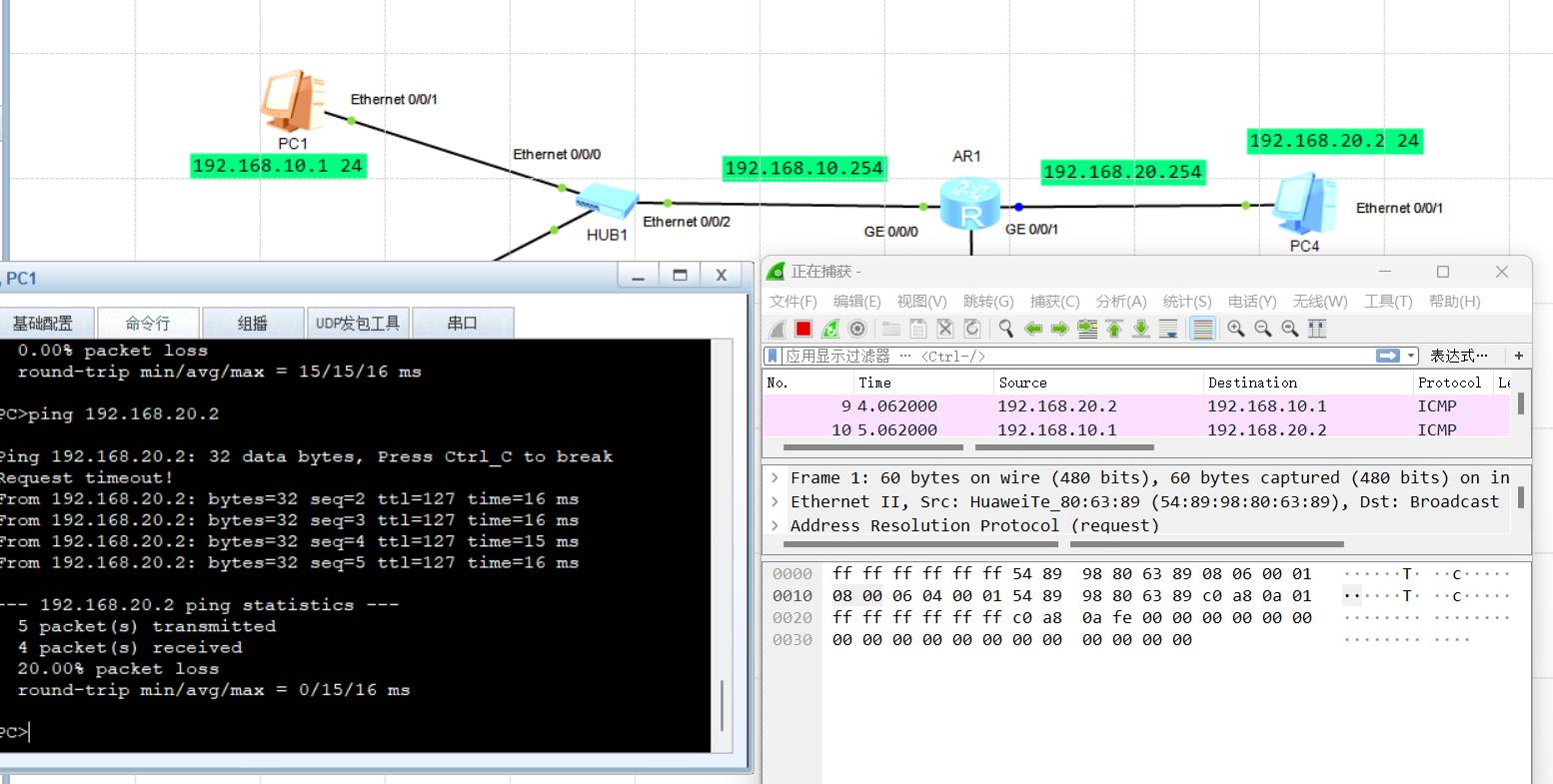The width and height of the screenshot is (1553, 784).
Task: Toggle auto-scroll during live capture
Action: 1168,329
